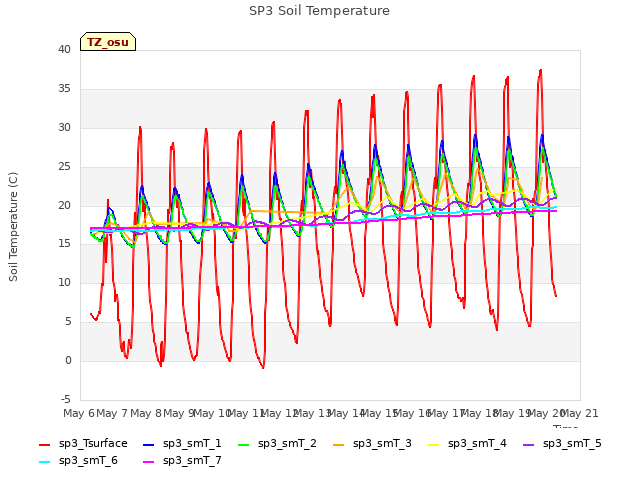Toggle sp3_smT_6 series in legend
This screenshot has width=640, height=480.
coord(78,461)
